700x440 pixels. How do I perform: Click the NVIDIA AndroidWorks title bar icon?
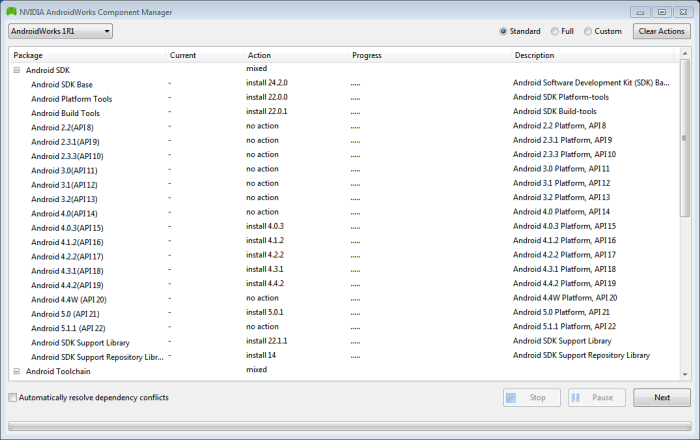(12, 12)
